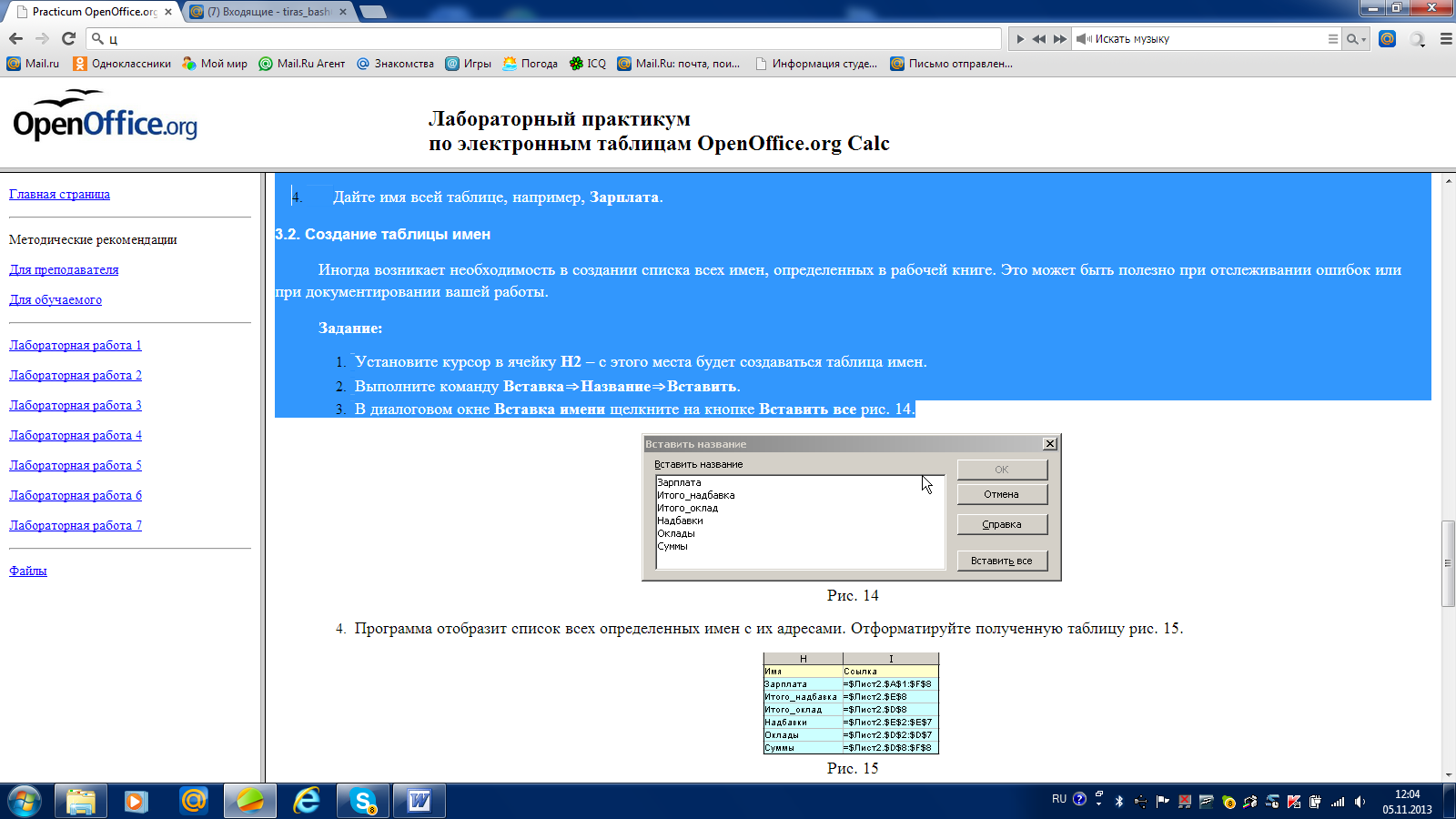Open 'Лабораторная работа 2'
Image resolution: width=1456 pixels, height=819 pixels.
pos(76,375)
